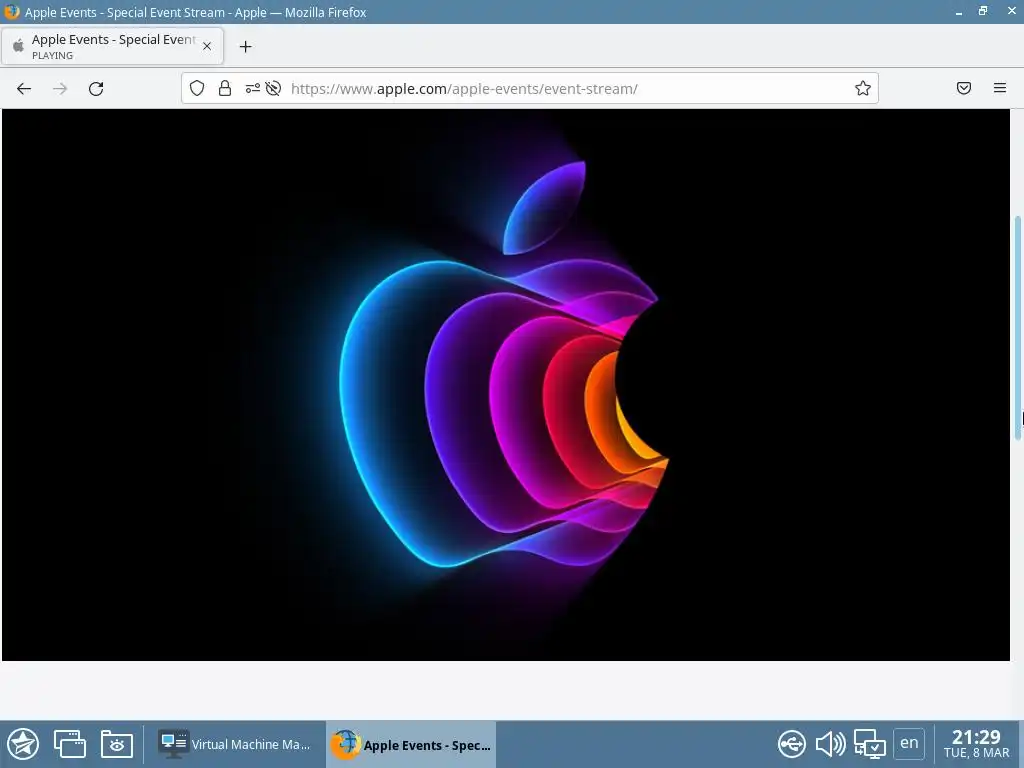
Task: View site security padlock information
Action: point(225,88)
